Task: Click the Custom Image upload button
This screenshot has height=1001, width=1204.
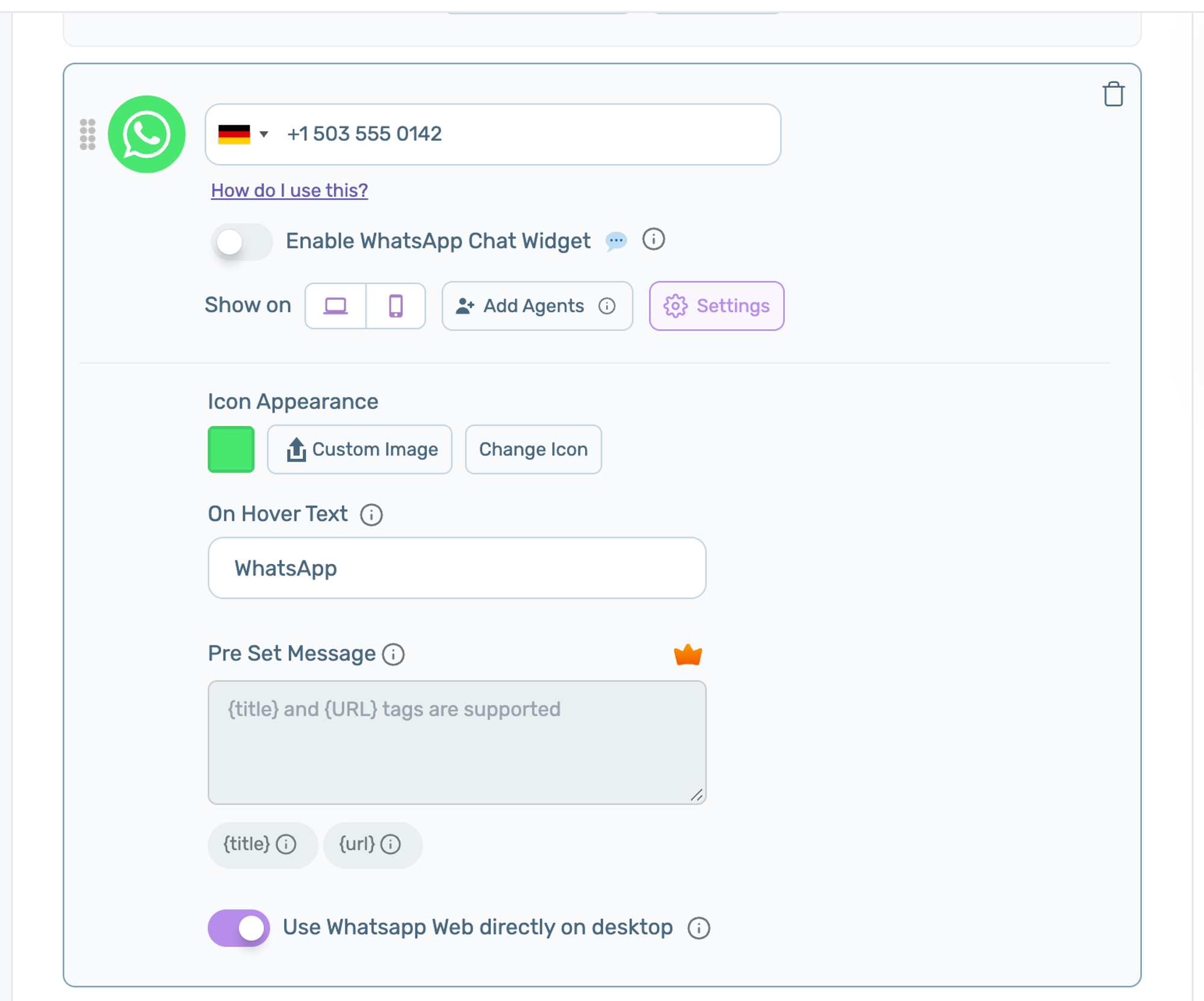Action: coord(359,450)
